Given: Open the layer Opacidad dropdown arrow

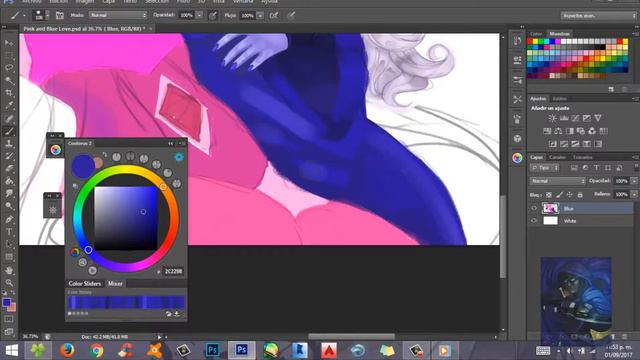Looking at the screenshot, I should pos(634,181).
